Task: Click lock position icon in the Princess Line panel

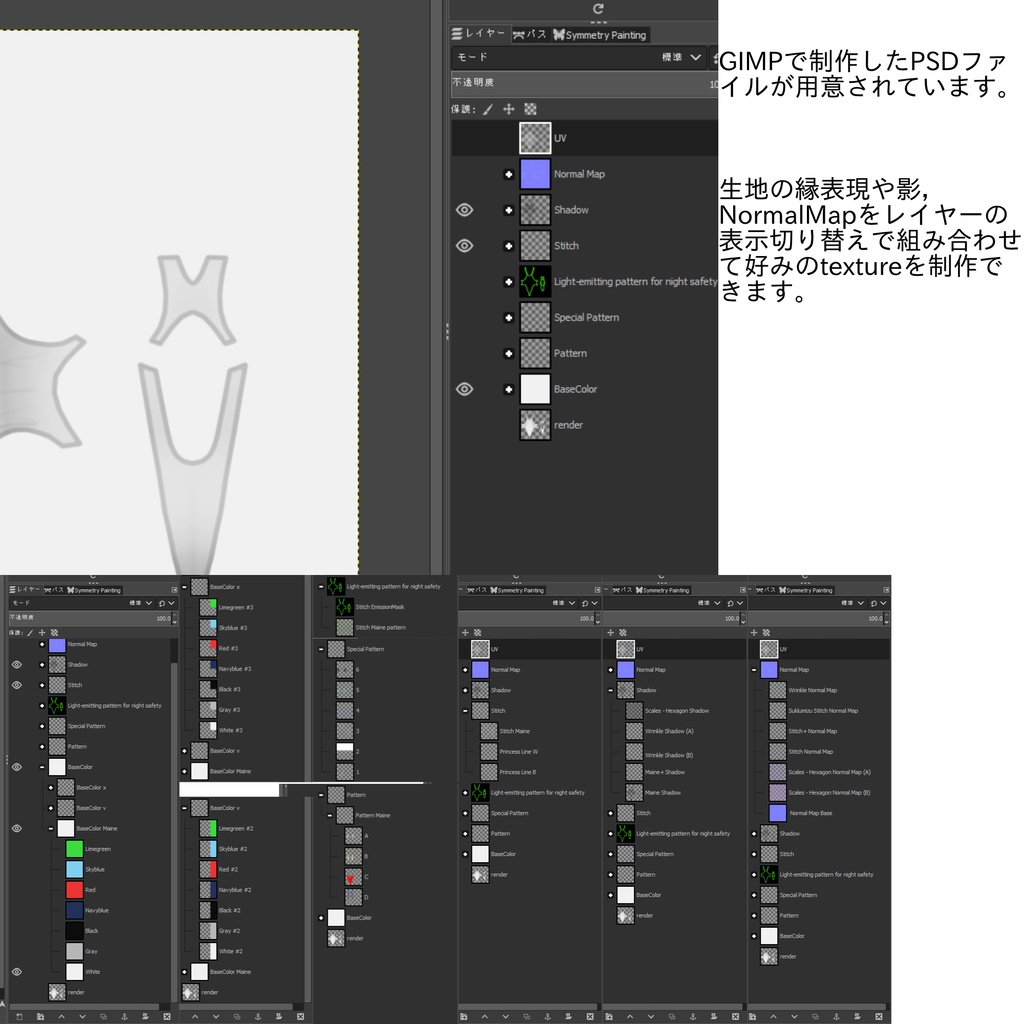Action: [466, 632]
